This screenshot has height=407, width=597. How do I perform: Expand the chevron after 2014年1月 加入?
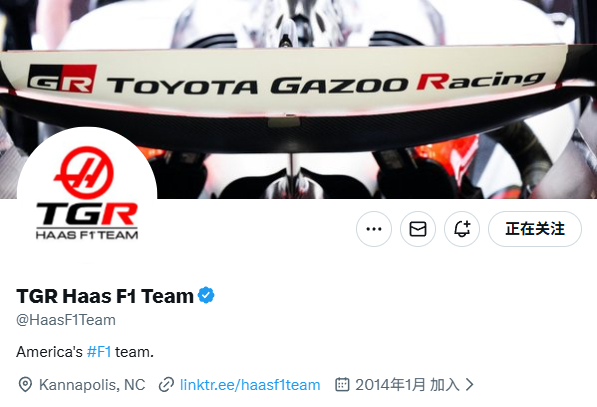470,385
